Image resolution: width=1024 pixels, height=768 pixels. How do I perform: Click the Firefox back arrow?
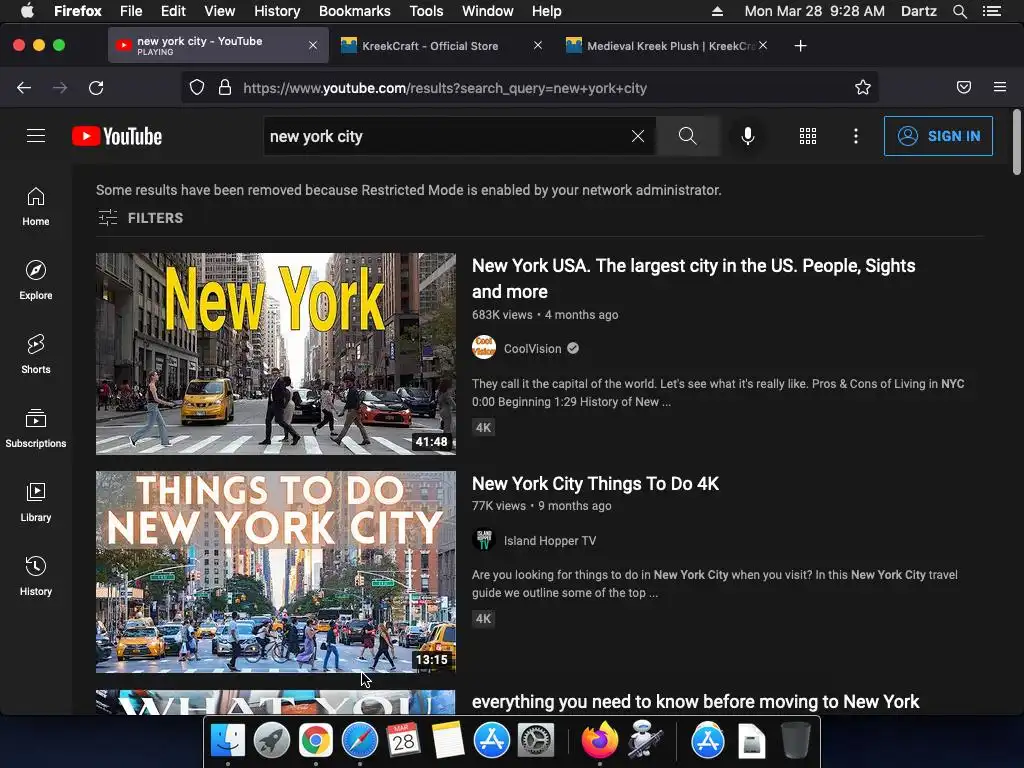click(24, 88)
